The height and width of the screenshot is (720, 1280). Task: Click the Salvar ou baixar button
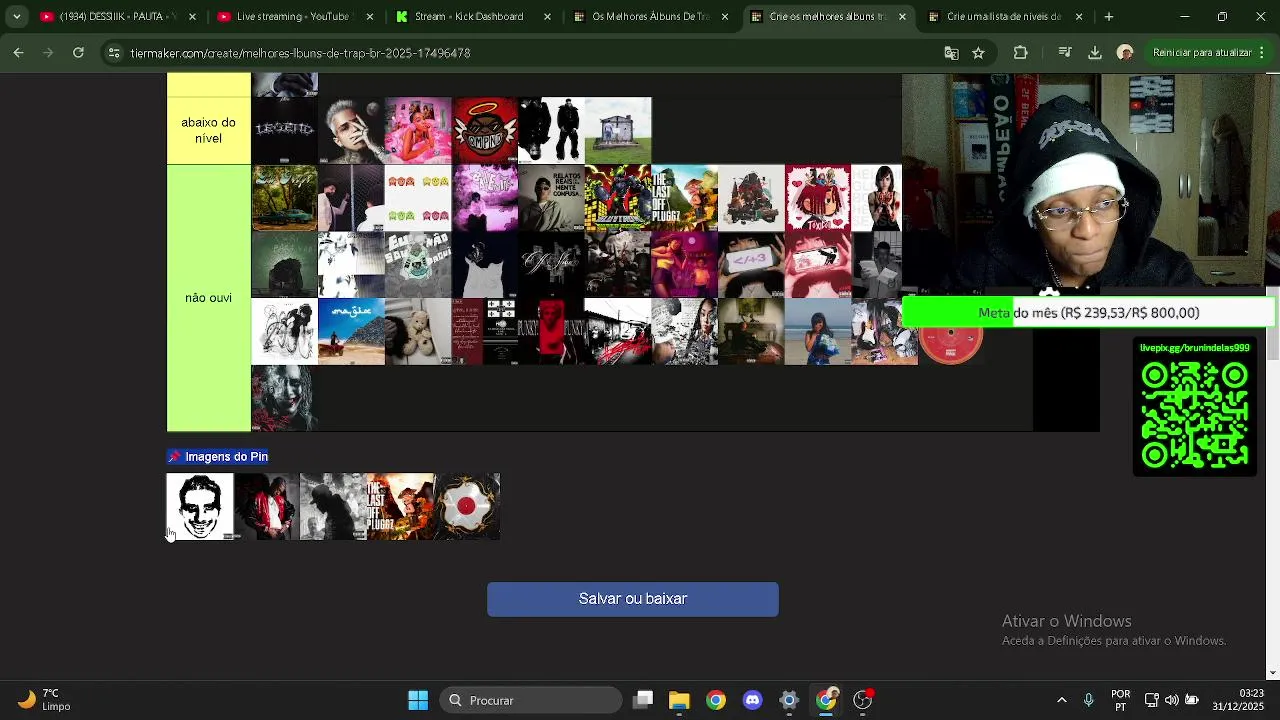[633, 599]
